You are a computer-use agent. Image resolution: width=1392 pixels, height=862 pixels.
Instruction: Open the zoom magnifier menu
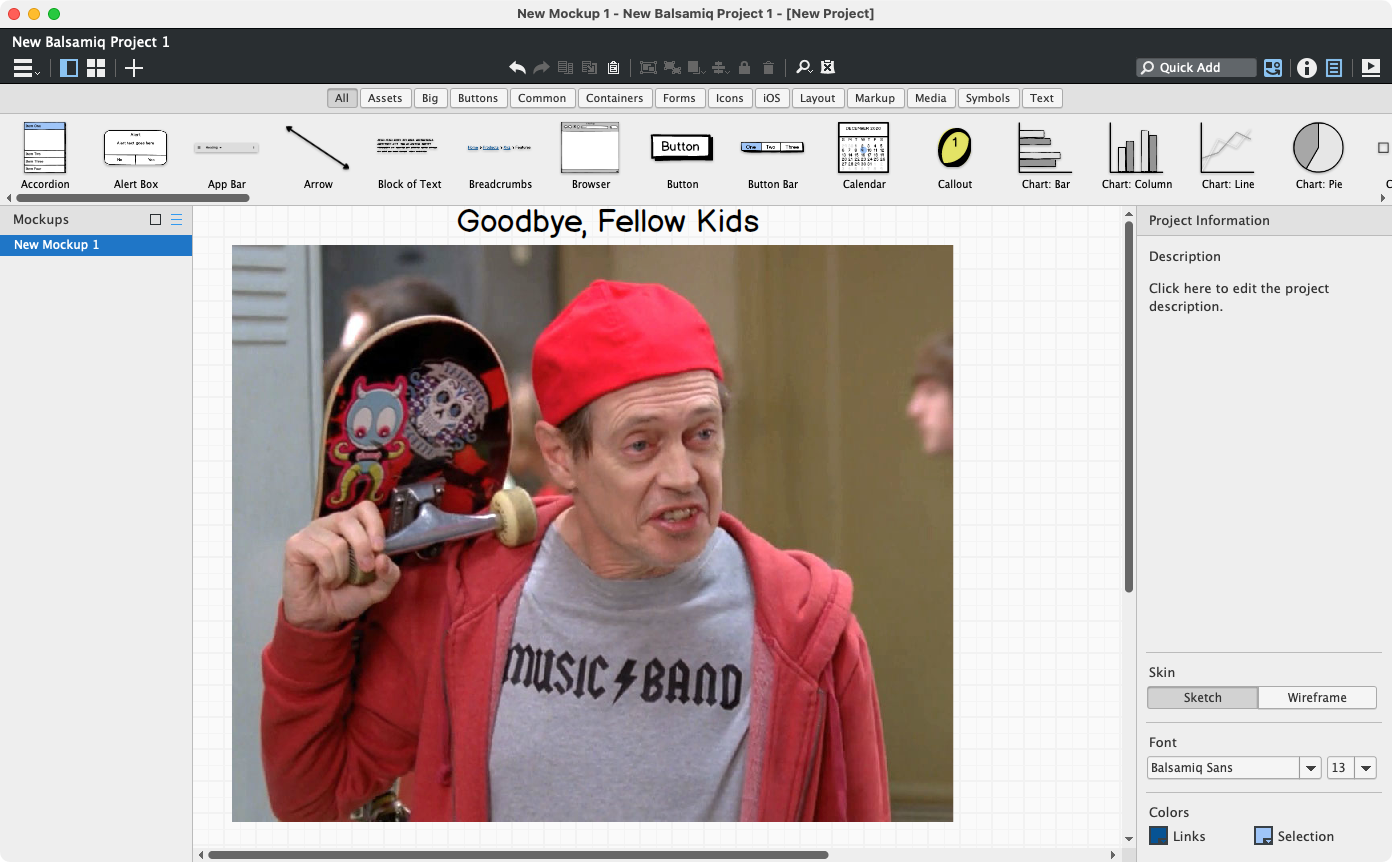804,68
